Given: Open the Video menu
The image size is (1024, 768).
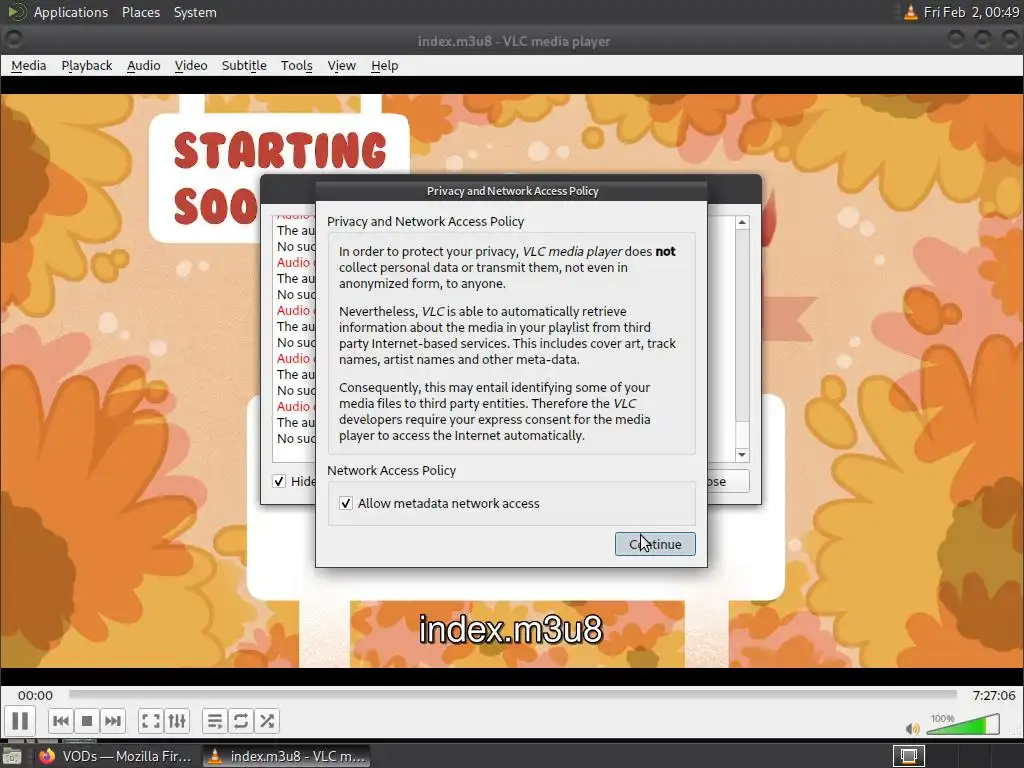Looking at the screenshot, I should point(191,65).
